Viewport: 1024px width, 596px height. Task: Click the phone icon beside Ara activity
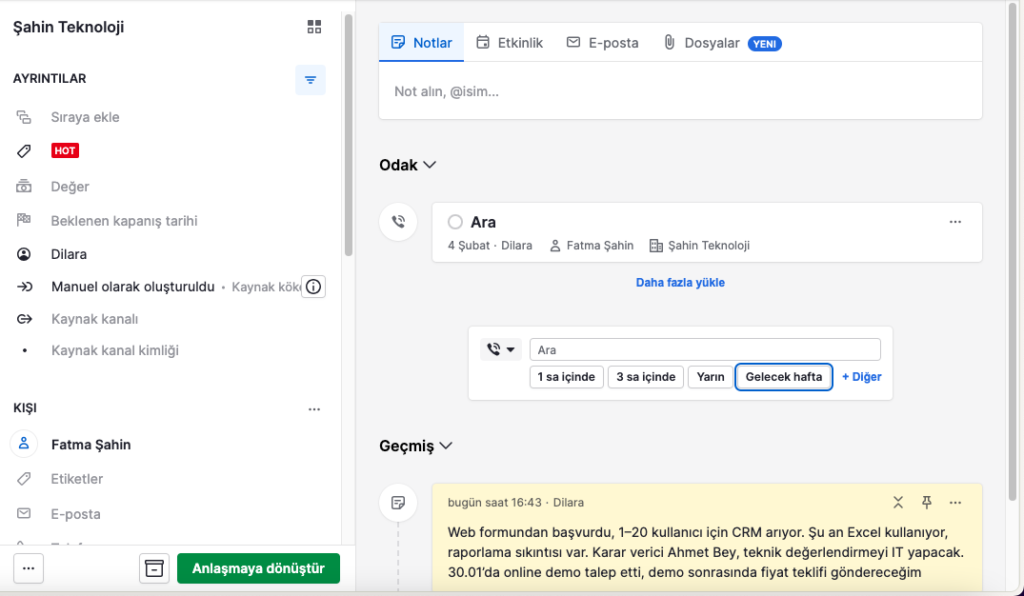pos(398,222)
